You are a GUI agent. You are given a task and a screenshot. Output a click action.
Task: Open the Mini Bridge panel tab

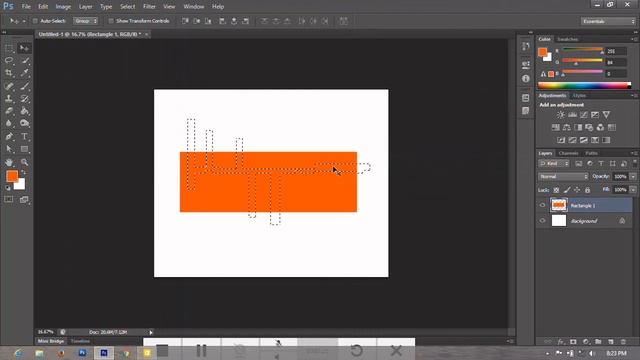(51, 341)
